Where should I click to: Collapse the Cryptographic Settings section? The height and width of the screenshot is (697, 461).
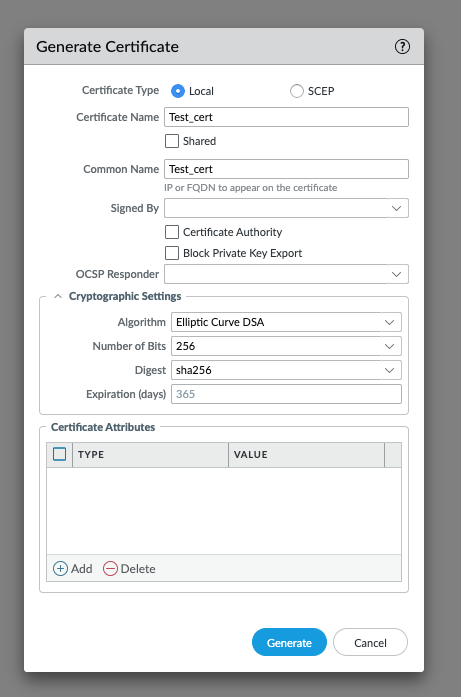click(58, 296)
